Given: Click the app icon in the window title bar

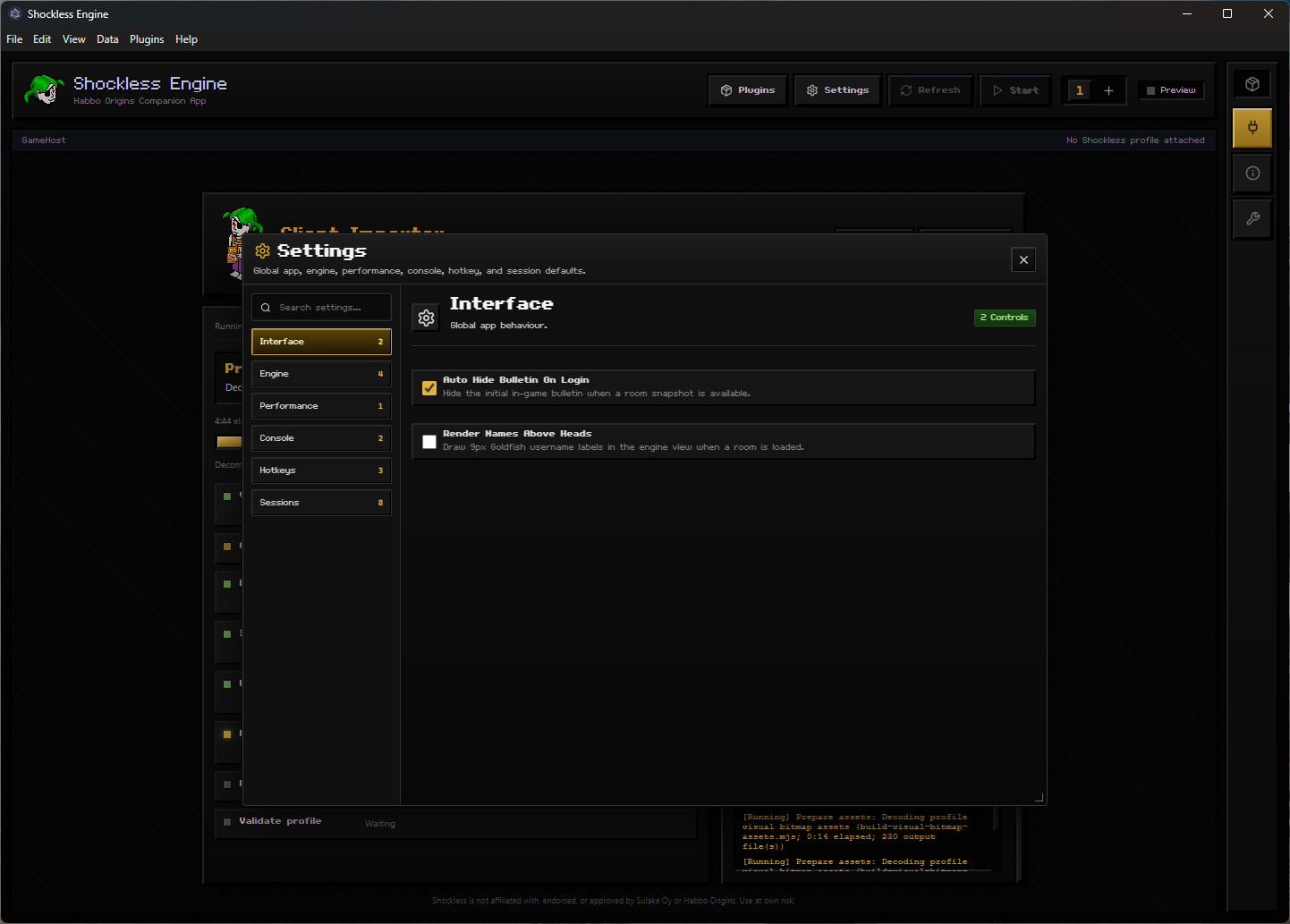Looking at the screenshot, I should pyautogui.click(x=15, y=13).
